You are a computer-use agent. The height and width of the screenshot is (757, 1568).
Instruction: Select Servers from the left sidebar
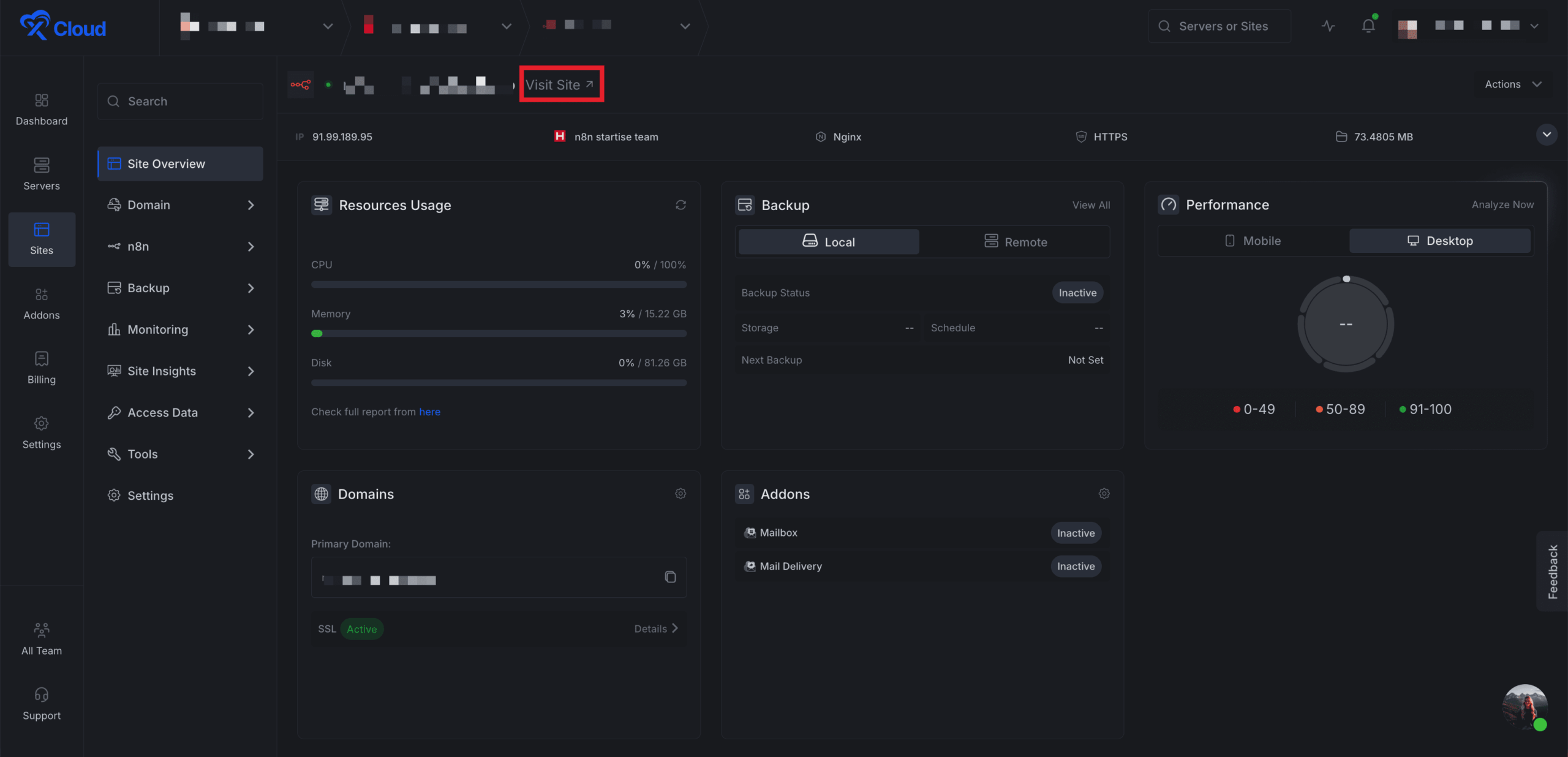(41, 175)
